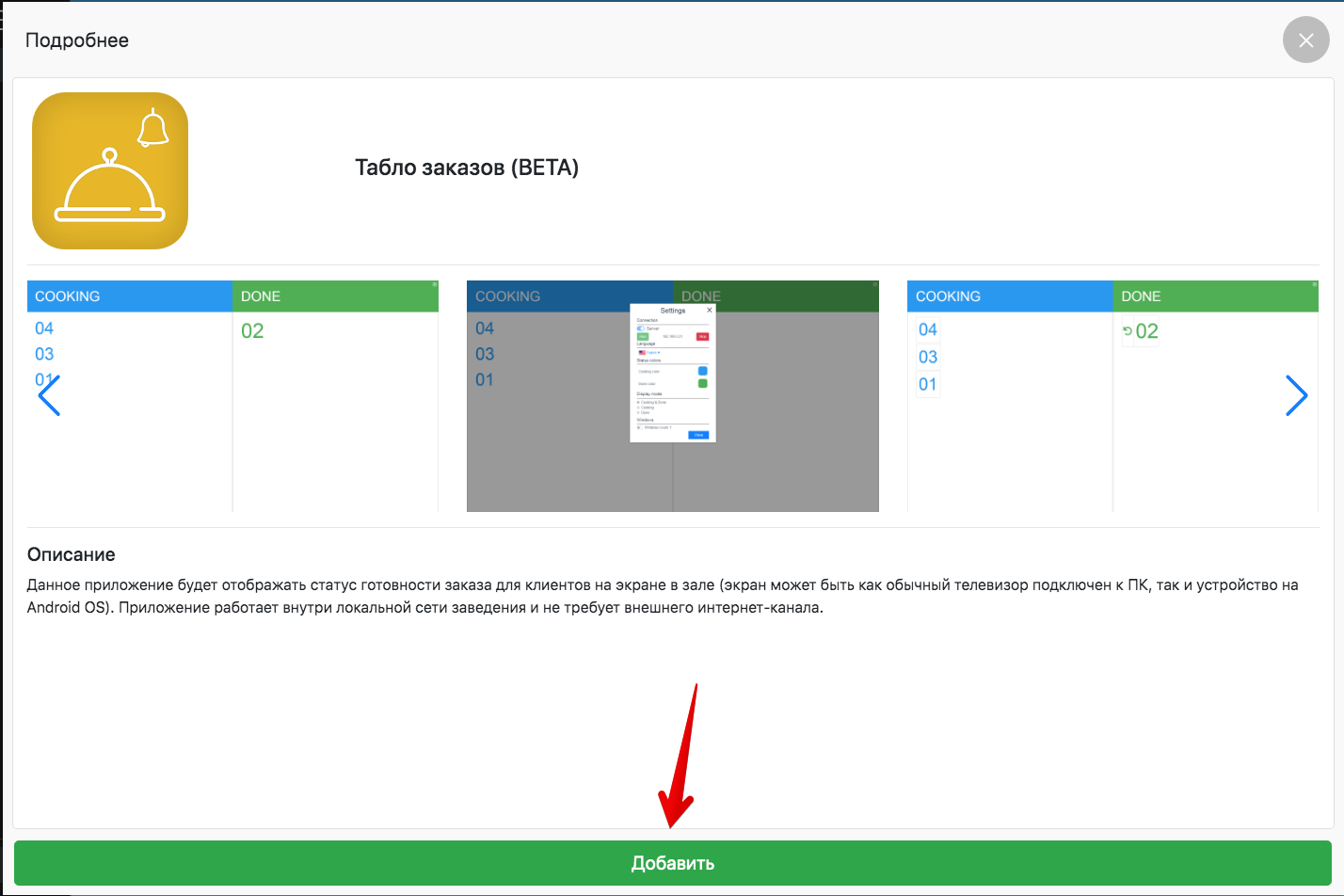Click the blue Cooking color swatch

[x=702, y=371]
